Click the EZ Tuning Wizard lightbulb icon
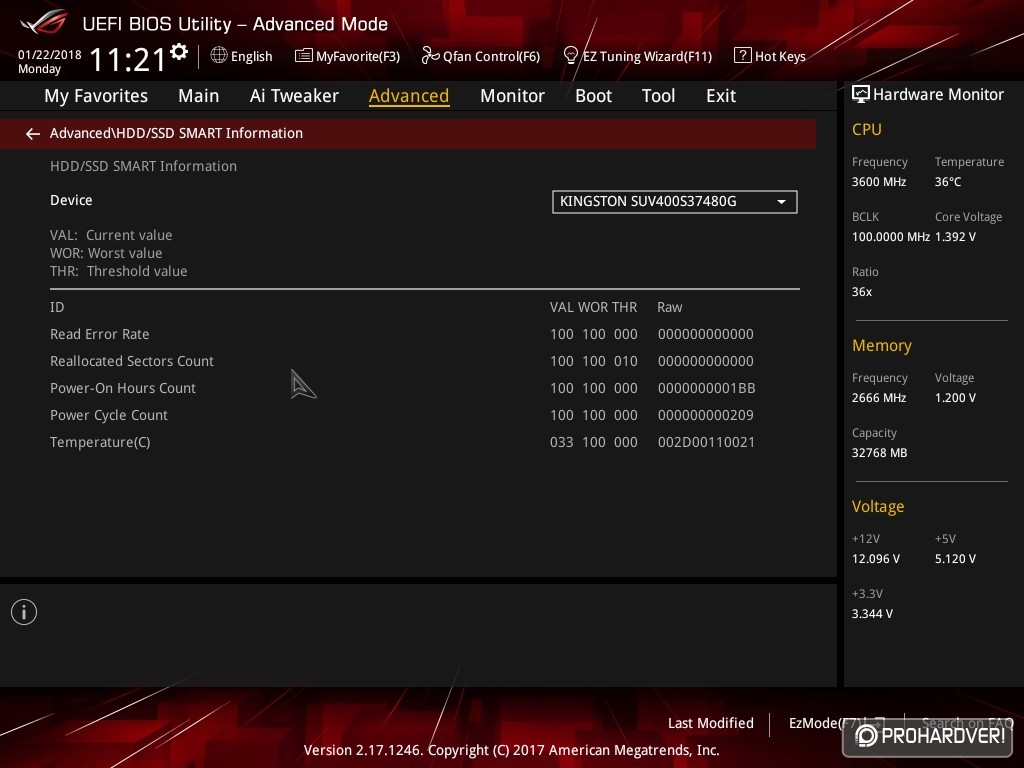This screenshot has height=768, width=1024. [x=570, y=56]
